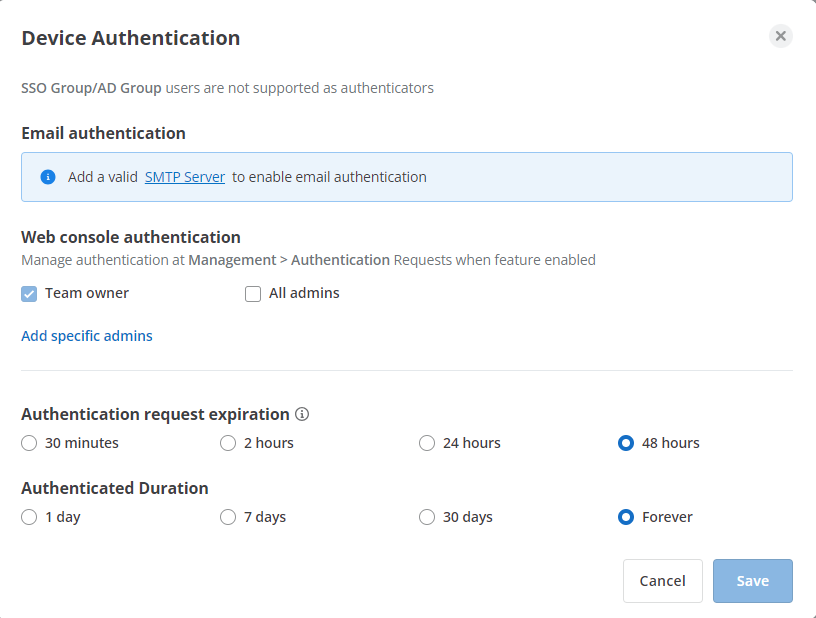Click the Authenticated Duration heading

pos(114,488)
